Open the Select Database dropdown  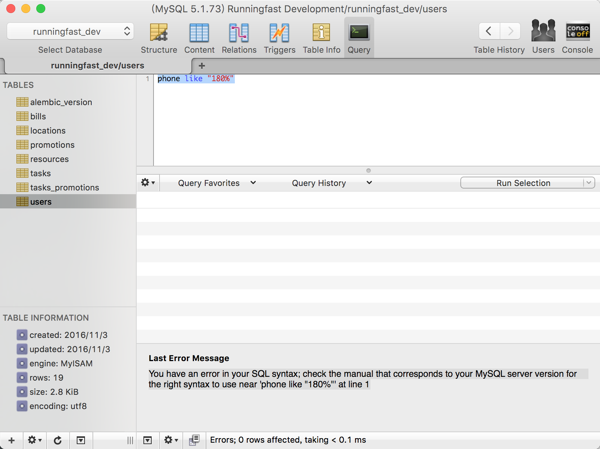(x=70, y=31)
